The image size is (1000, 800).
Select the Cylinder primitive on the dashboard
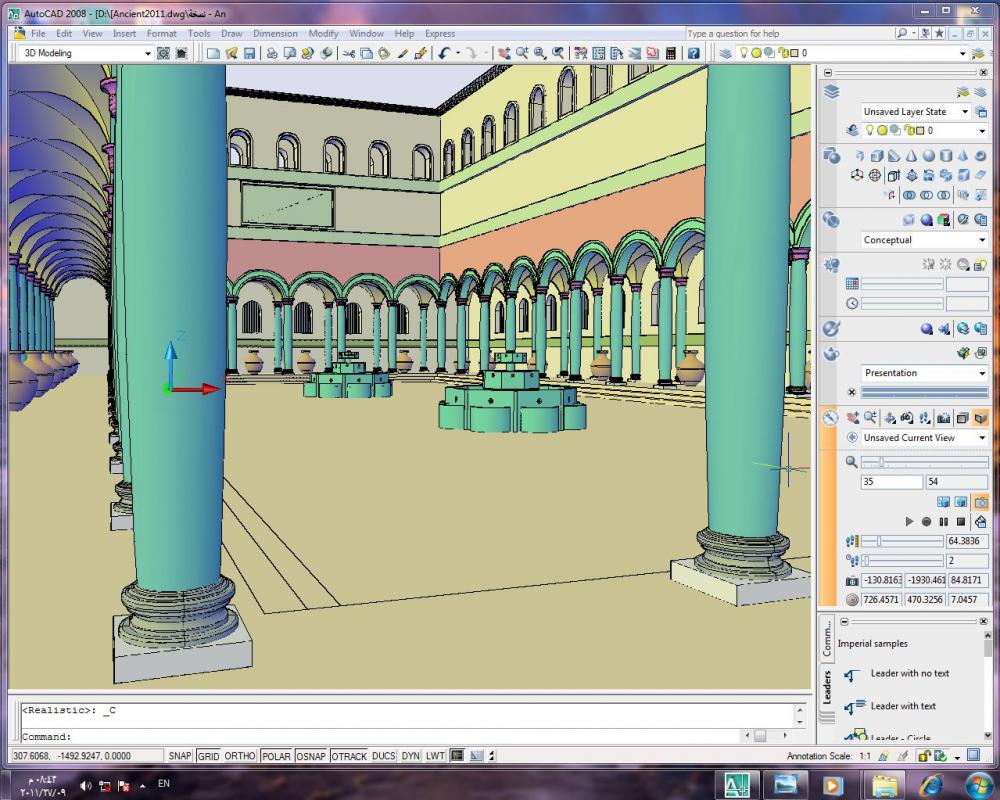[946, 156]
